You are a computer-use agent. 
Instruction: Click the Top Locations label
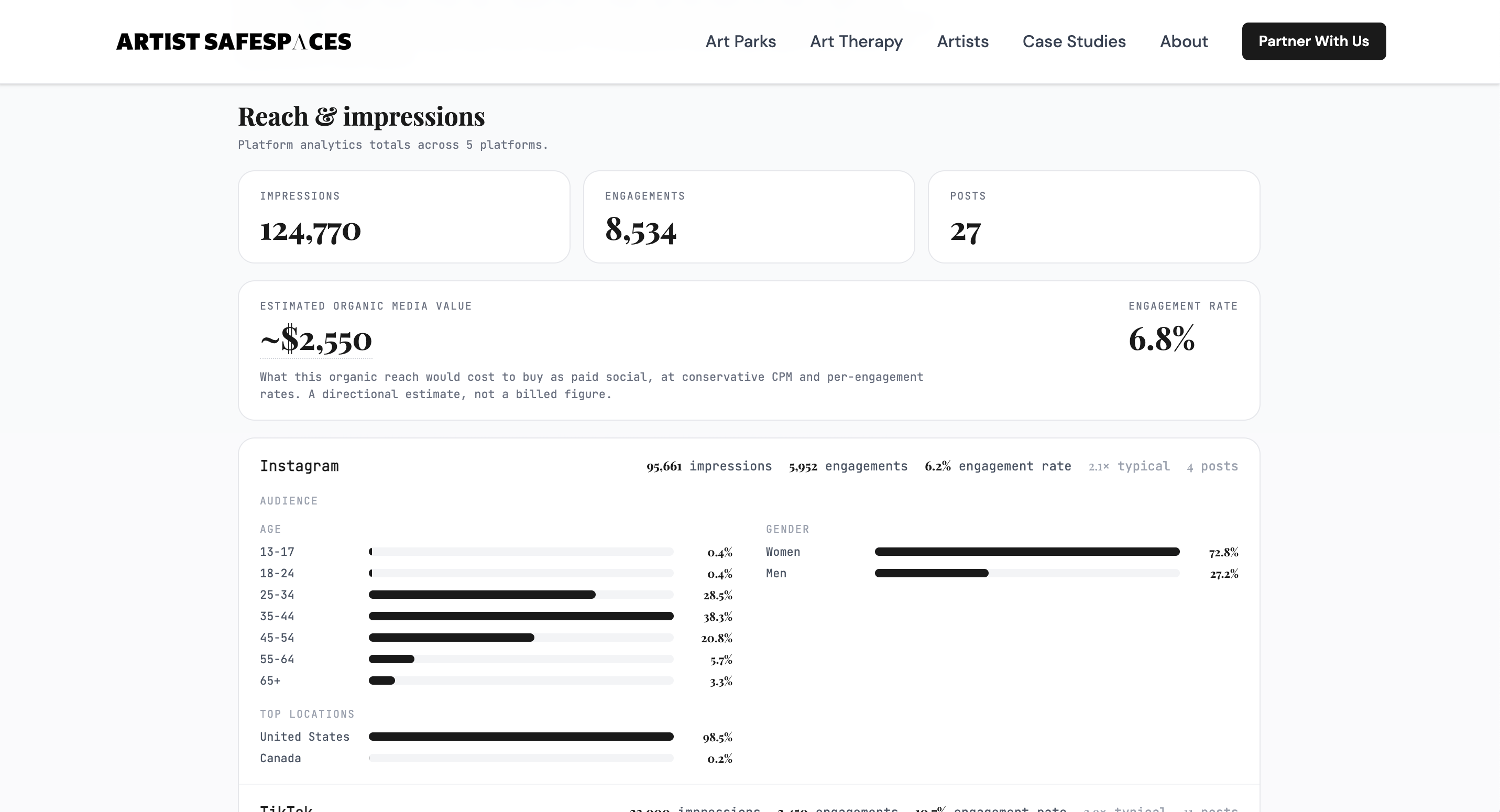click(x=307, y=714)
